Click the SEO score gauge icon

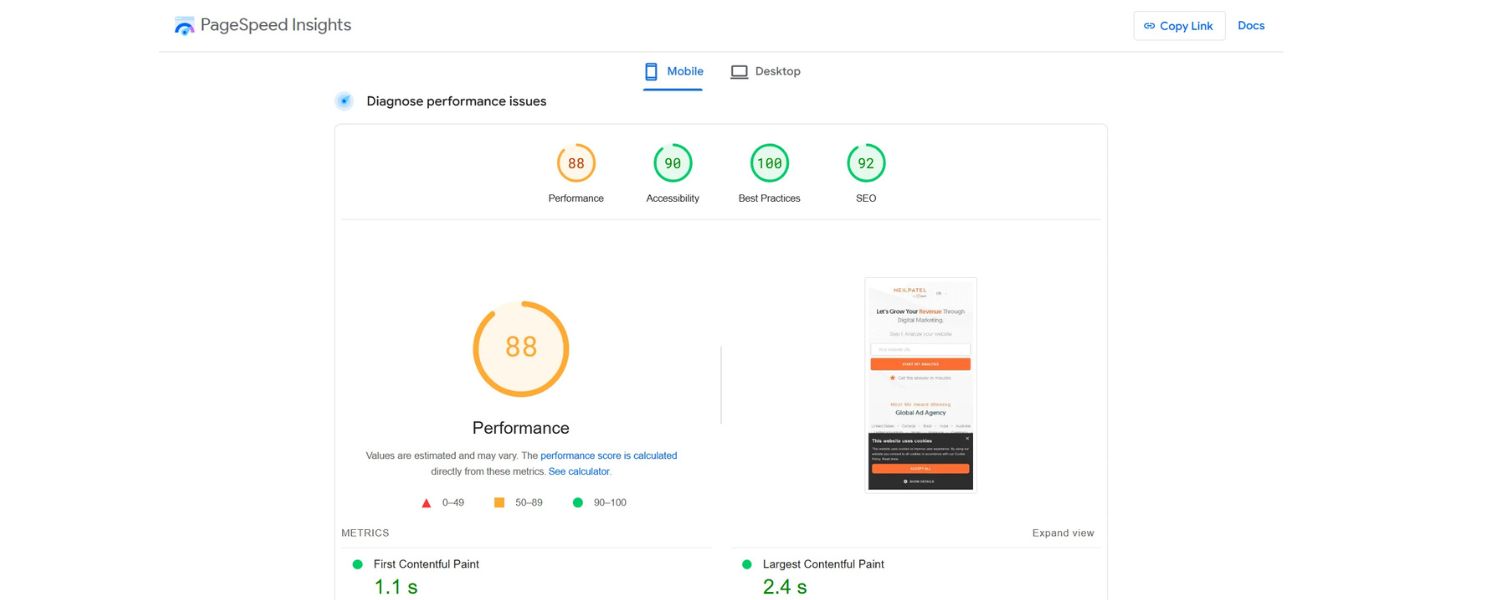point(865,161)
